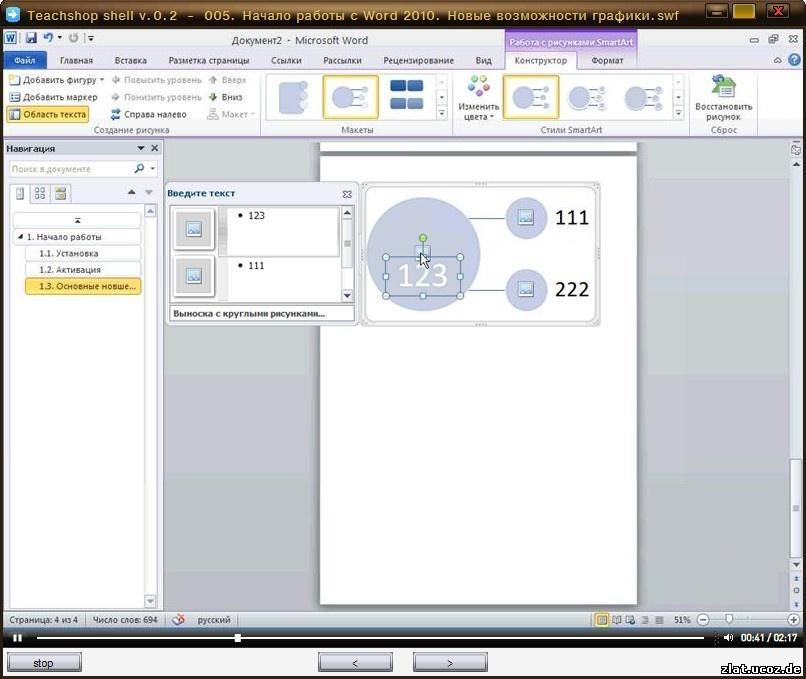
Task: Switch to the Главная ribbon tab
Action: pyautogui.click(x=76, y=60)
